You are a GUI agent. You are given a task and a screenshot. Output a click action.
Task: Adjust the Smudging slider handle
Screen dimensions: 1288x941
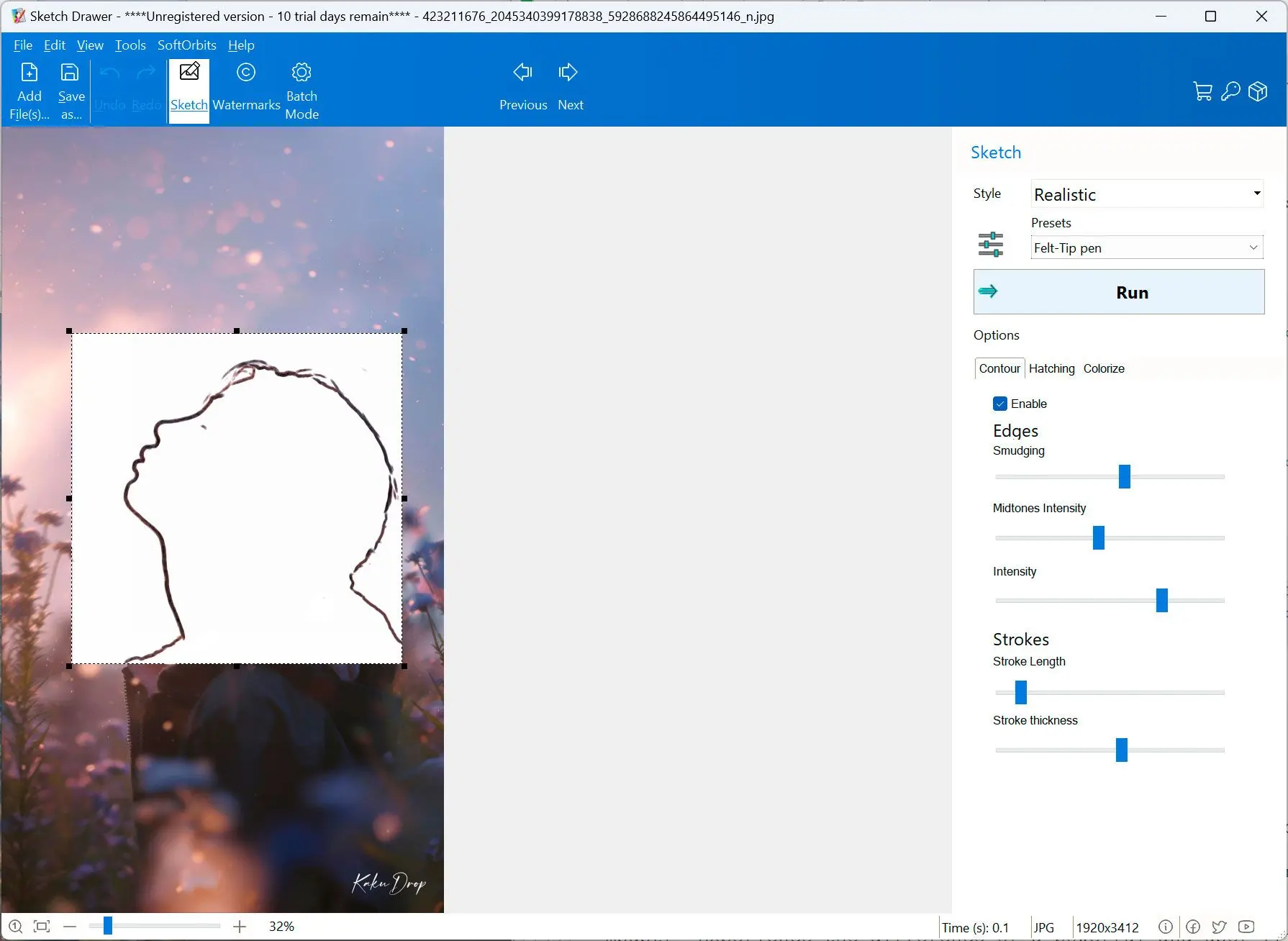1125,476
